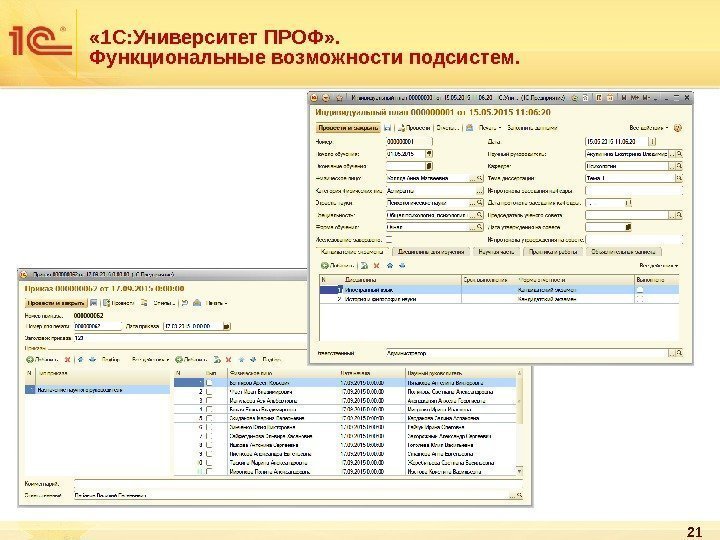Viewport: 720px width, 540px height.
Task: Click the printer icon in the Individual plan toolbar
Action: [469, 128]
